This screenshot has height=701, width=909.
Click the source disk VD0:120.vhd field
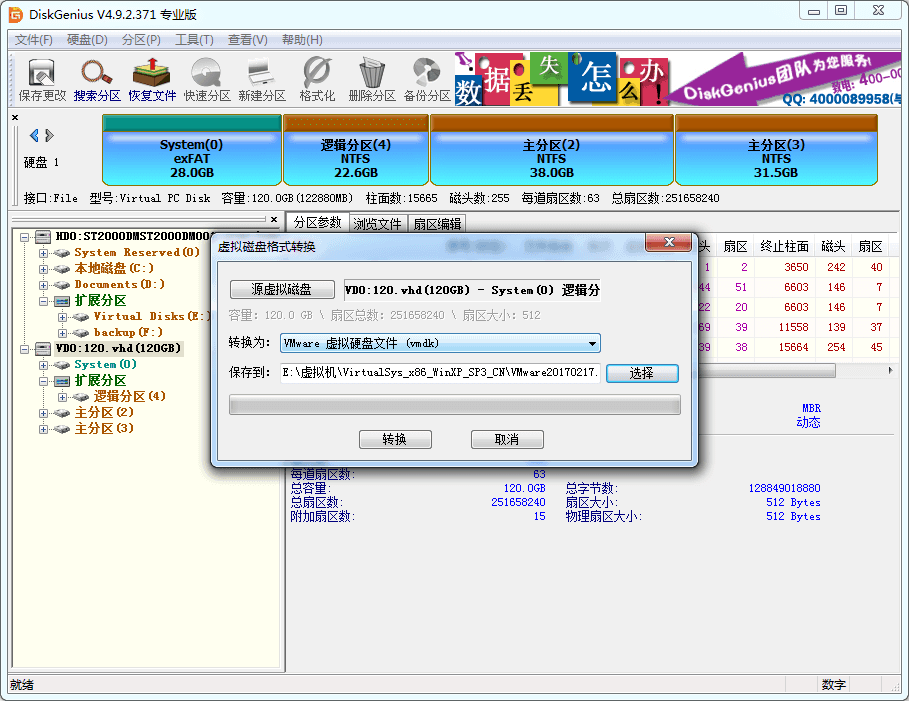point(472,290)
